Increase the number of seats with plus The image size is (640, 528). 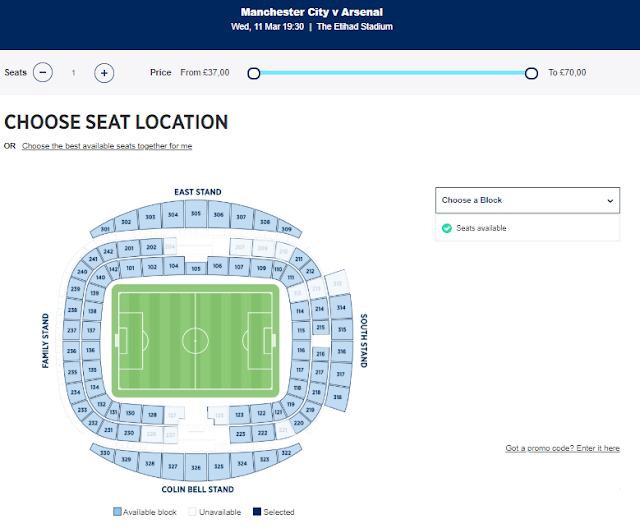104,72
